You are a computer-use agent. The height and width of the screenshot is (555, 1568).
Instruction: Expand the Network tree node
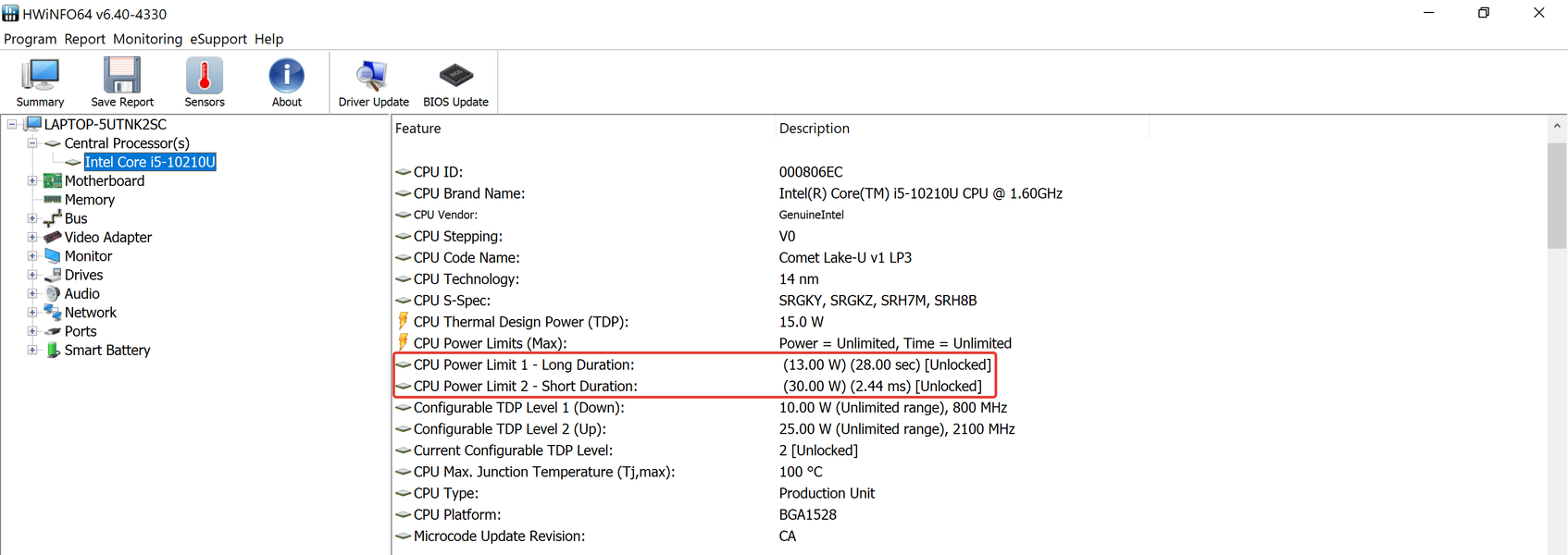(x=32, y=313)
